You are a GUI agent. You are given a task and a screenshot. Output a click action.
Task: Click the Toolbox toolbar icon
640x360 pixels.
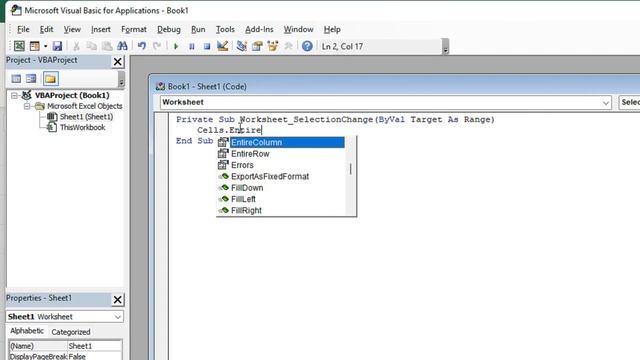click(288, 46)
